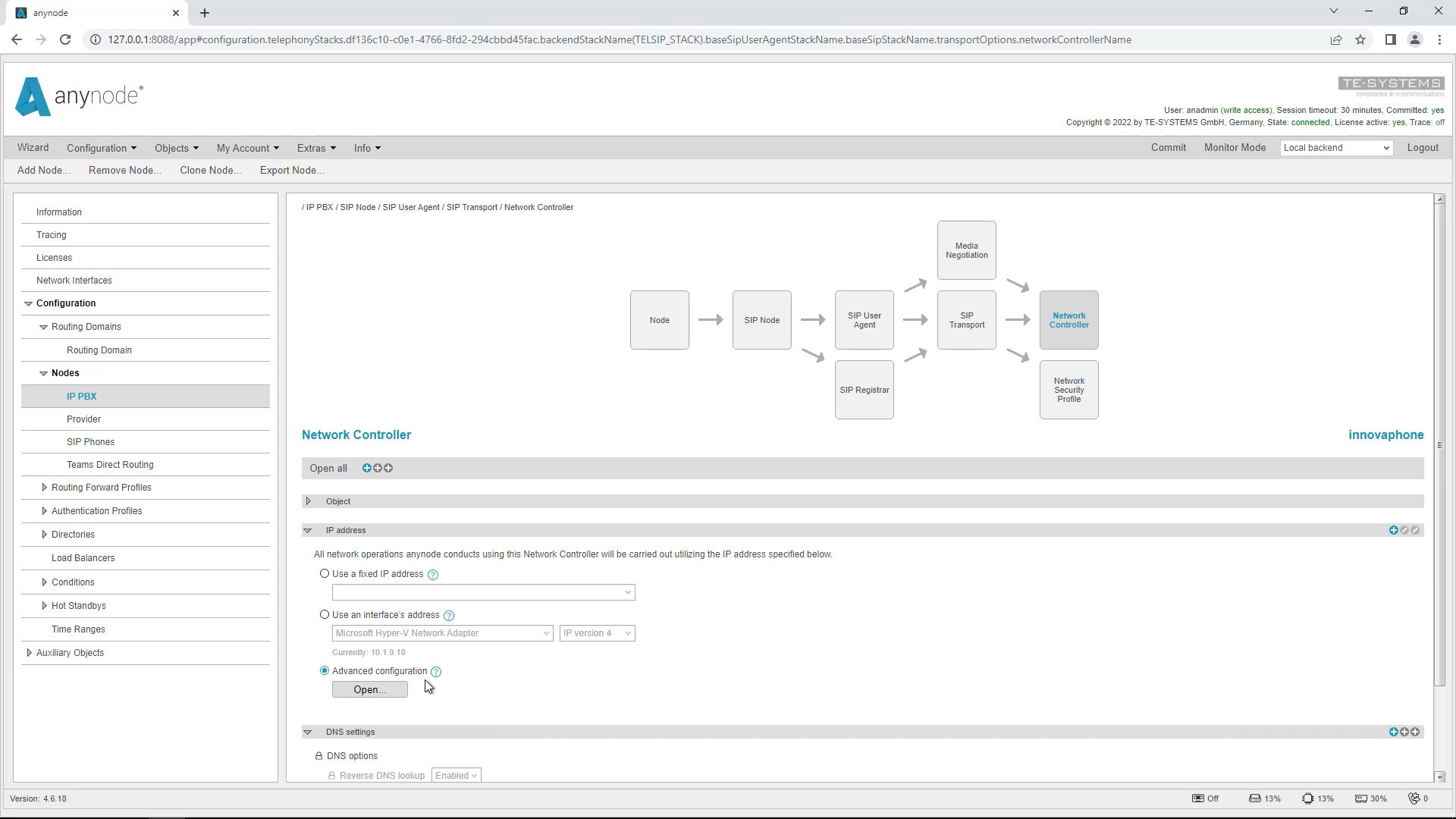Click the second plus icon beside Open all
The image size is (1456, 819).
click(378, 468)
